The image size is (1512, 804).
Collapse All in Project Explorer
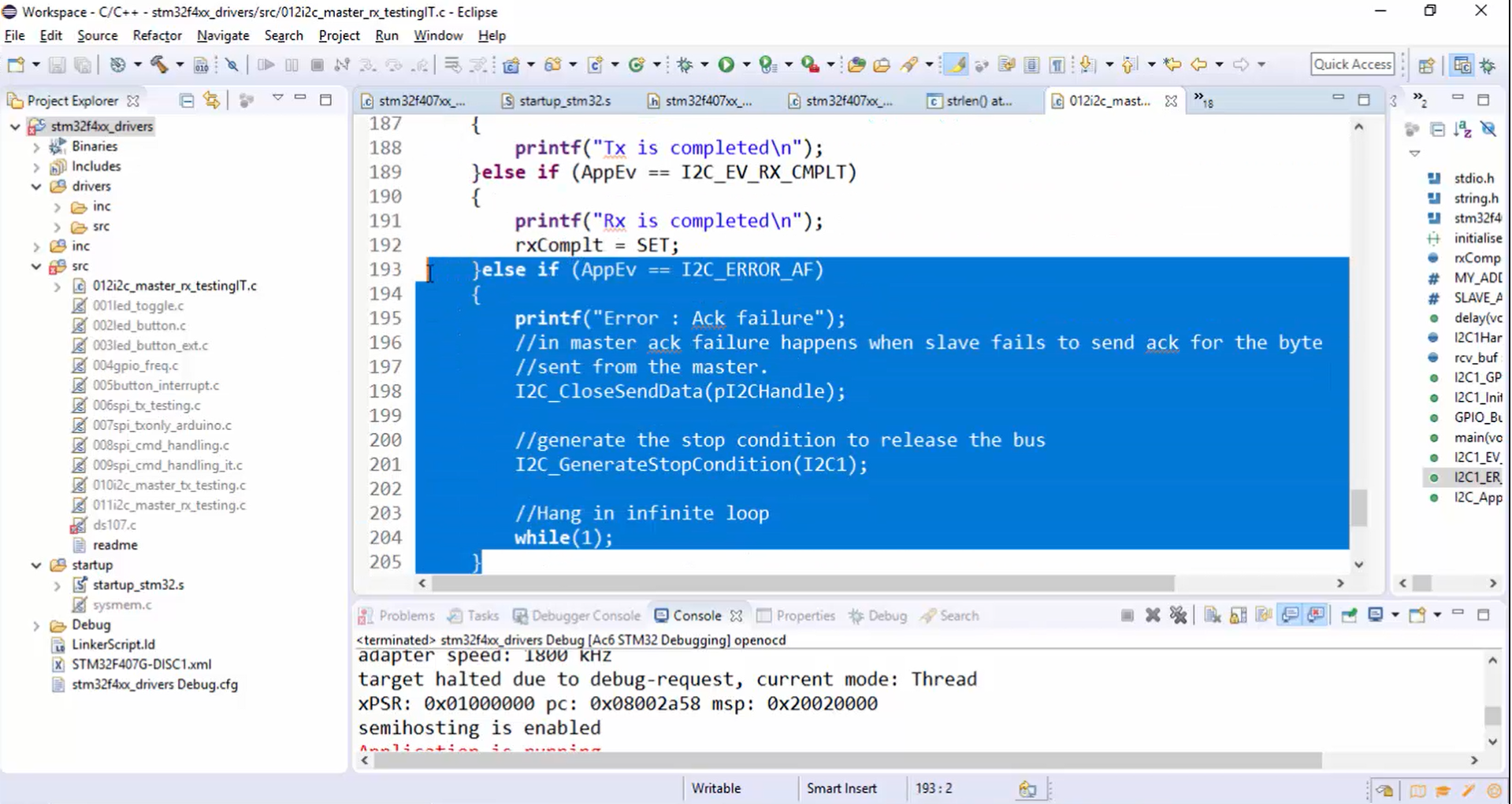point(187,100)
